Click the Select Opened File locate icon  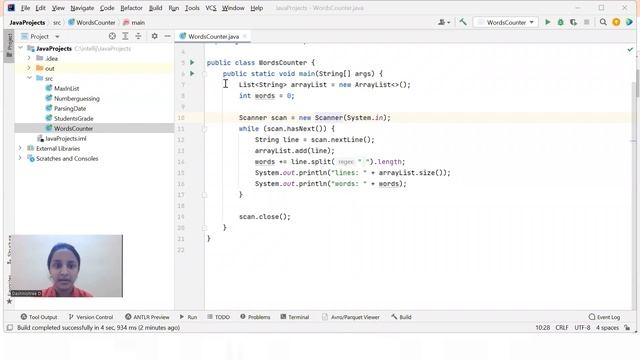tap(112, 36)
